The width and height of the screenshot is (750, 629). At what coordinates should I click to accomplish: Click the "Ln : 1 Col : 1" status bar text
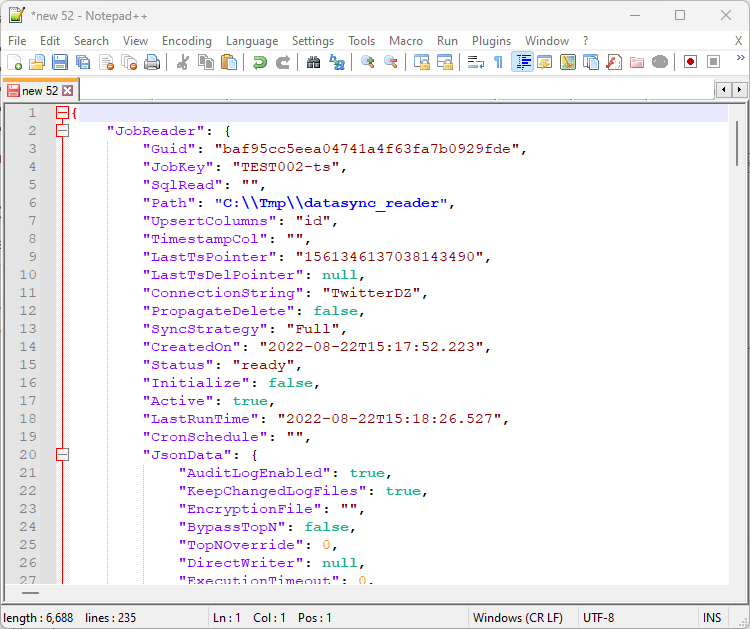coord(249,618)
